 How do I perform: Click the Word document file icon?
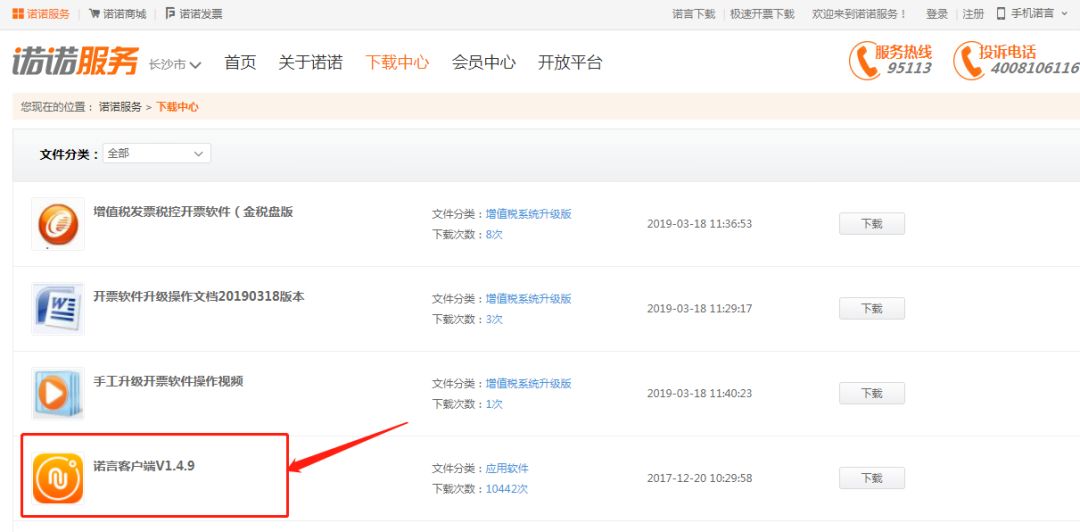coord(58,308)
